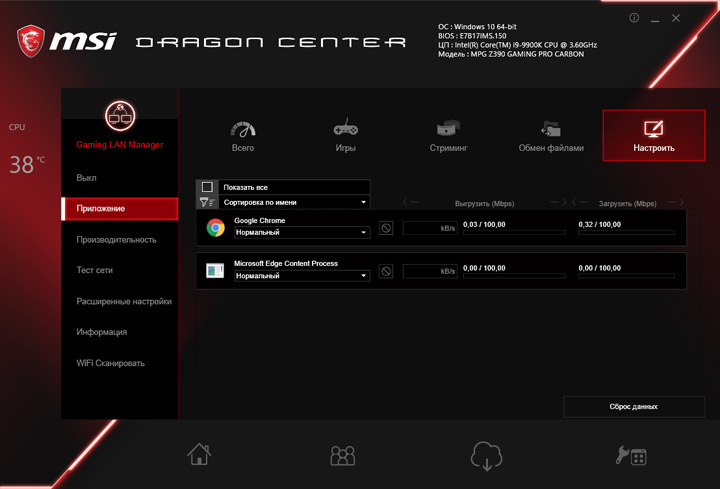The height and width of the screenshot is (489, 720).
Task: Open Расширенные настройки in the sidebar
Action: (x=124, y=301)
